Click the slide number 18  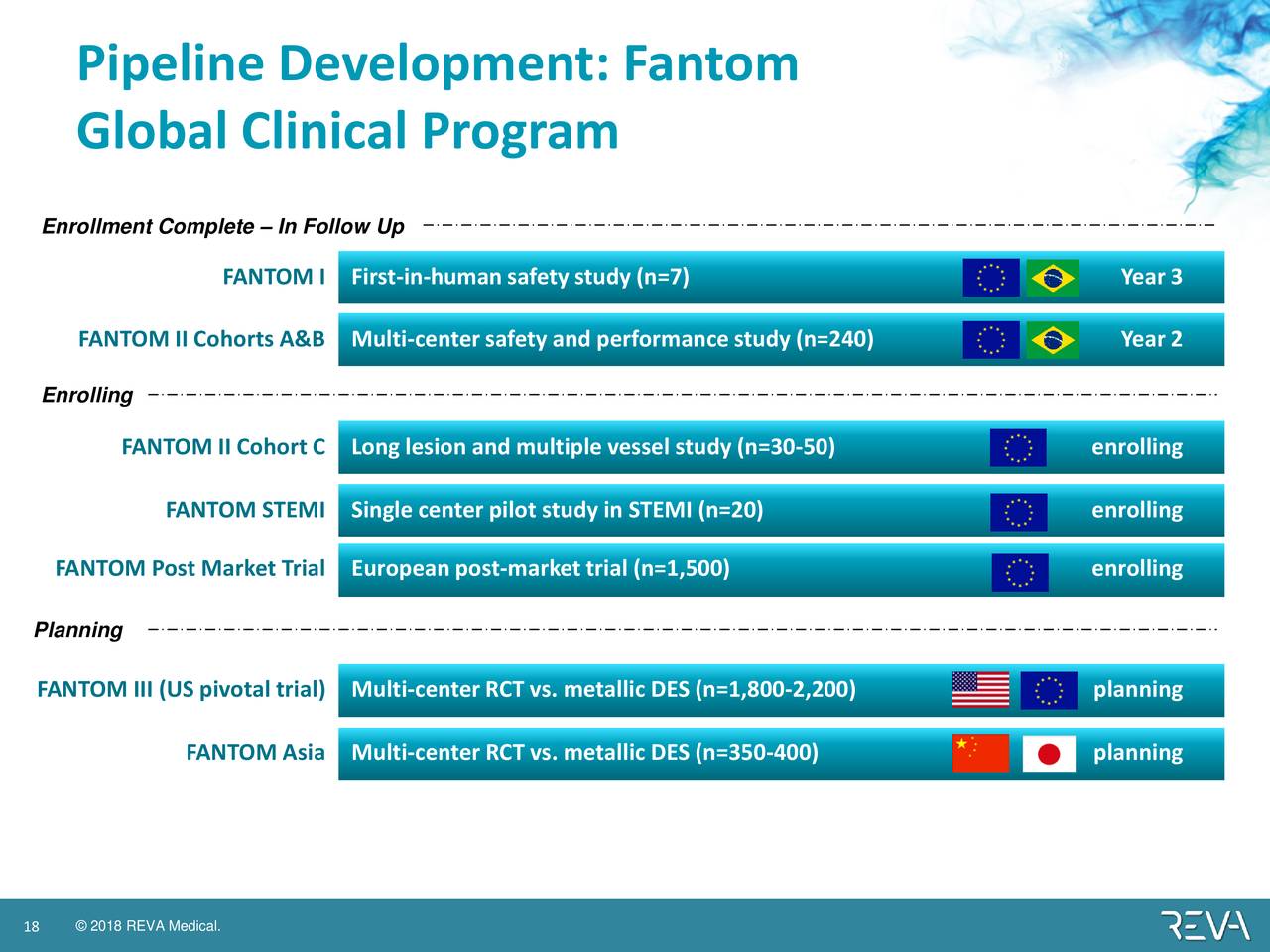pyautogui.click(x=31, y=927)
